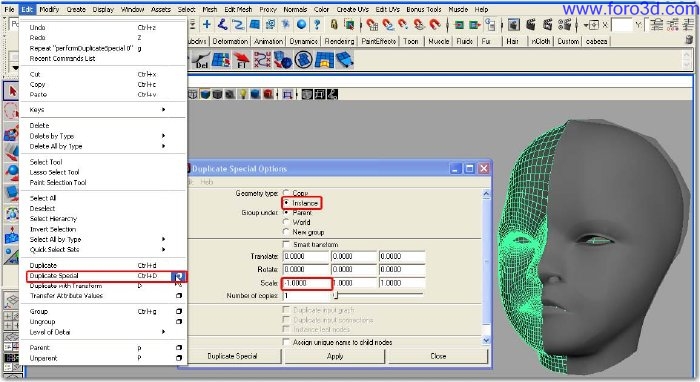Select the Instance geometry type radio button
Image resolution: width=700 pixels, height=382 pixels.
pyautogui.click(x=286, y=203)
